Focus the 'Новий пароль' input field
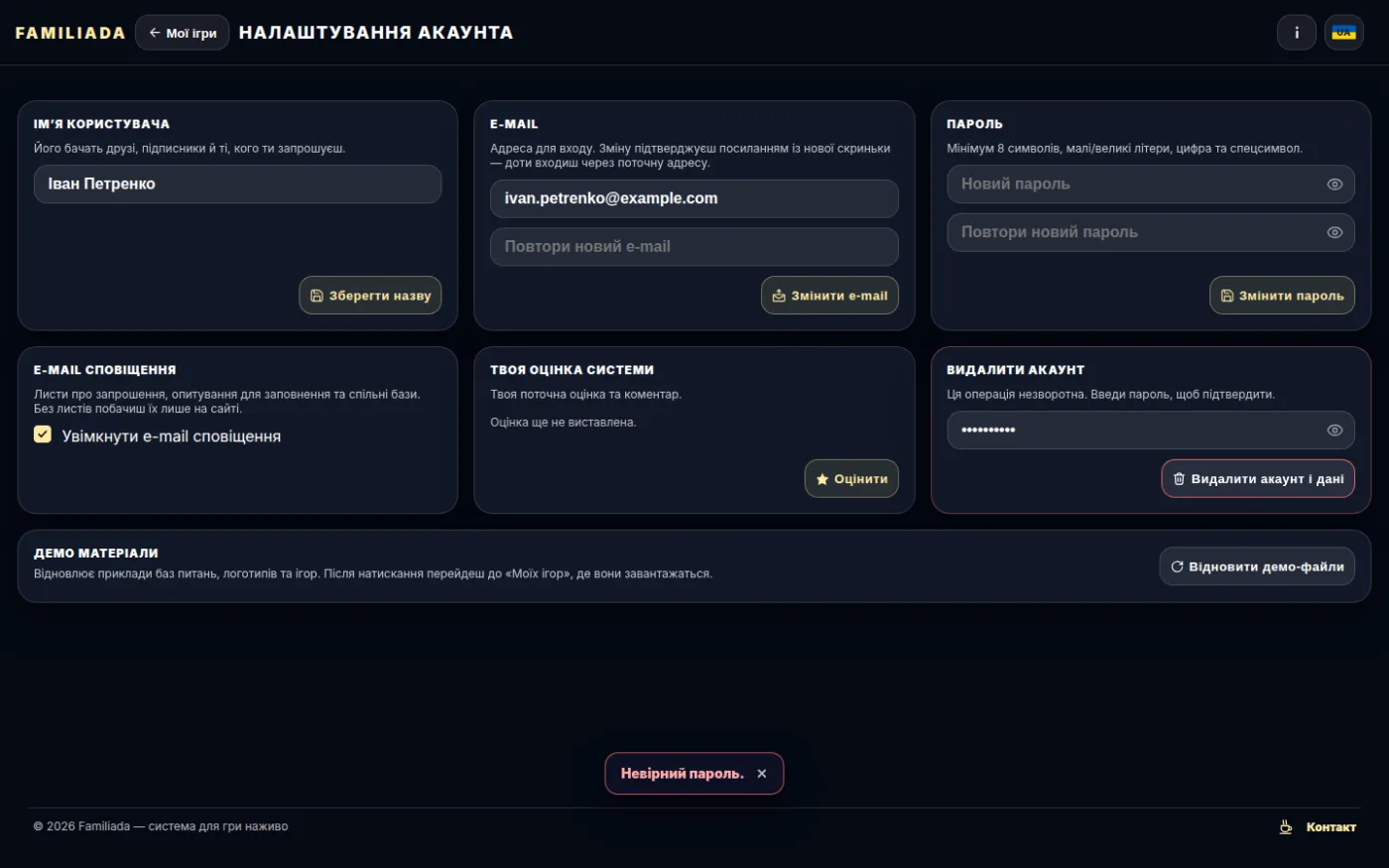 coord(1151,184)
